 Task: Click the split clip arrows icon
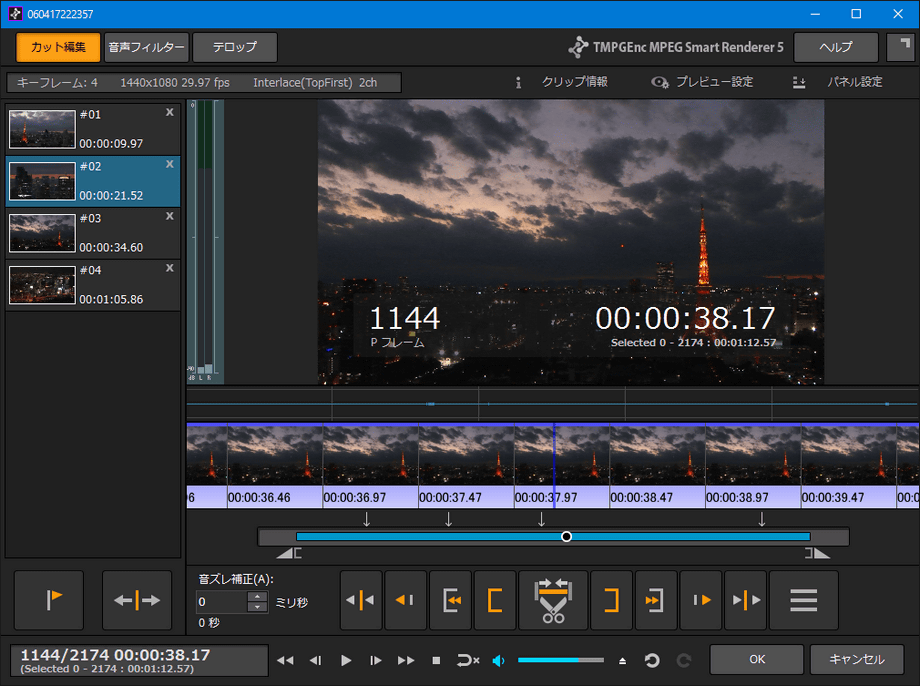click(x=137, y=600)
